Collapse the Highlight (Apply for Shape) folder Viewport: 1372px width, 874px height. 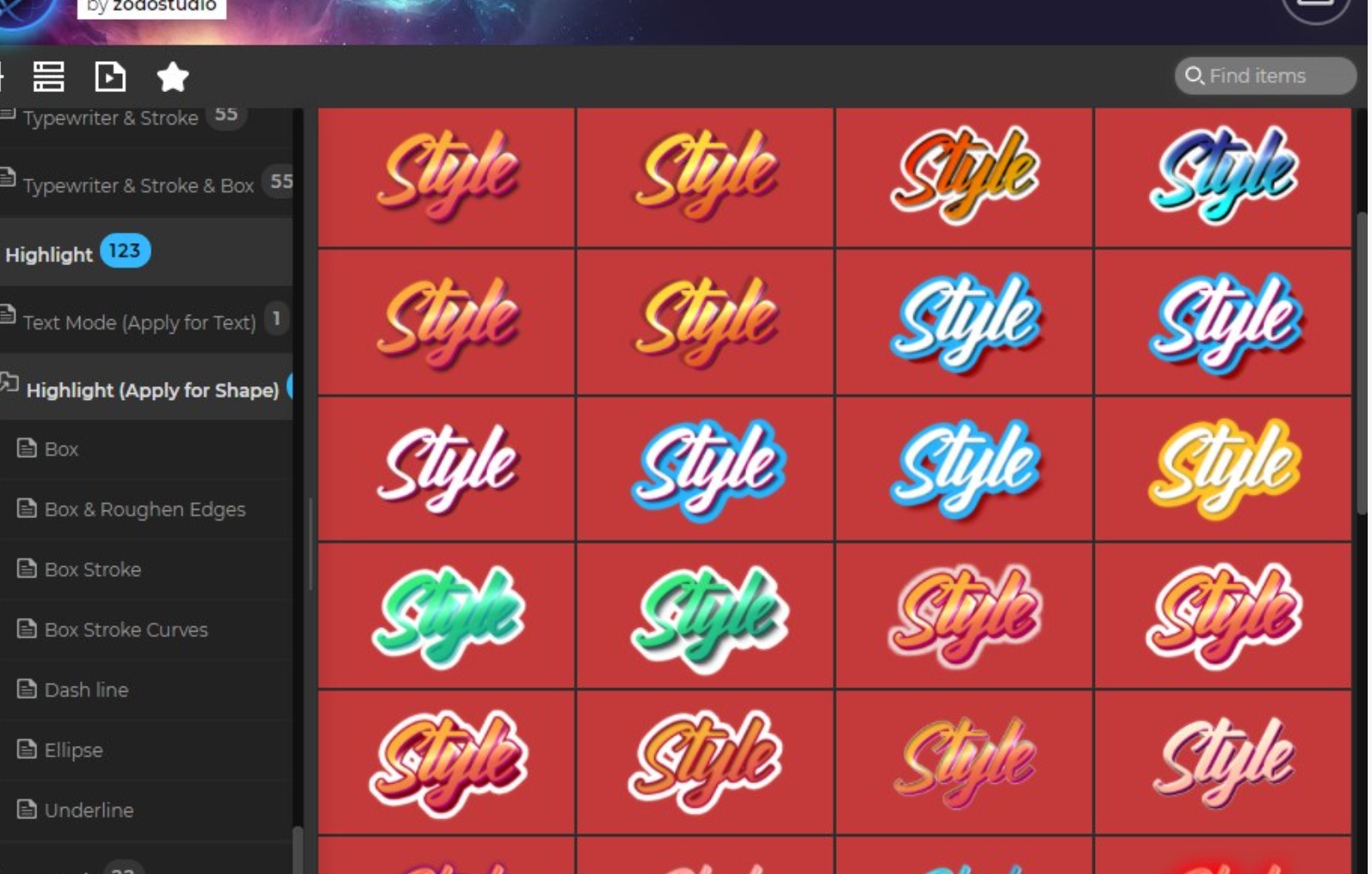click(x=146, y=388)
